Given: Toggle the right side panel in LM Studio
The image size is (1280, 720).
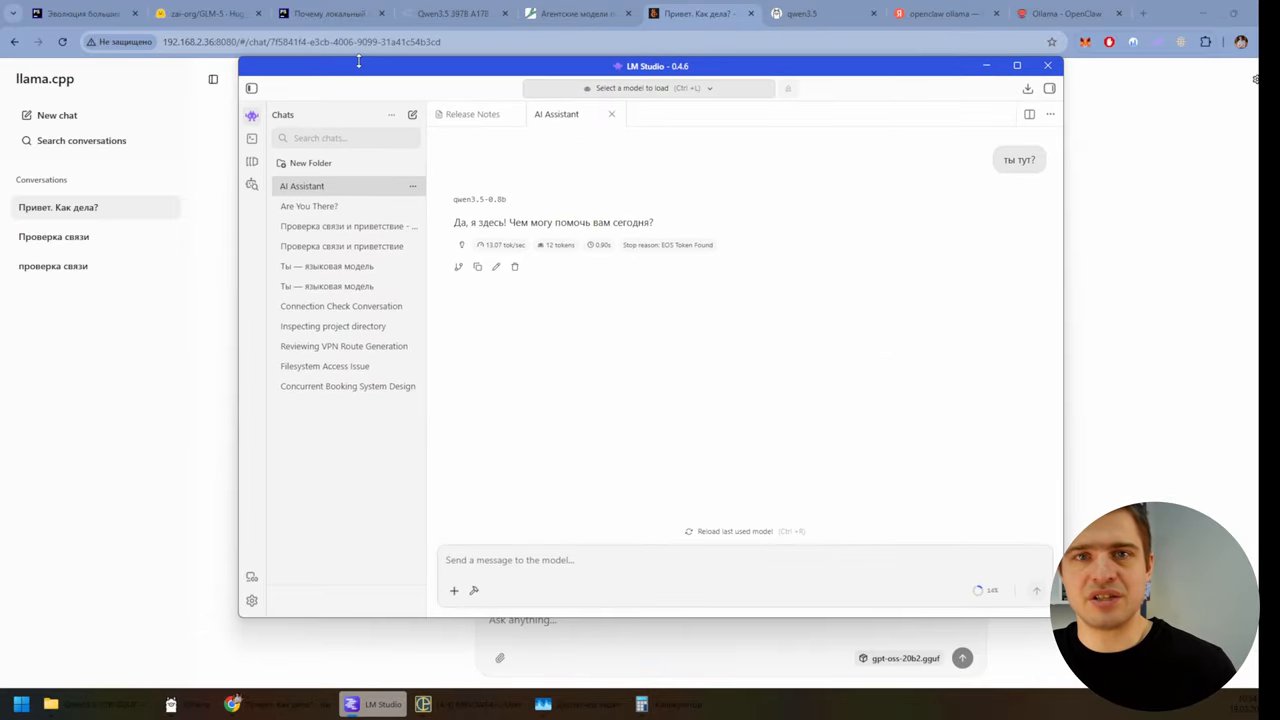Looking at the screenshot, I should (x=1049, y=88).
